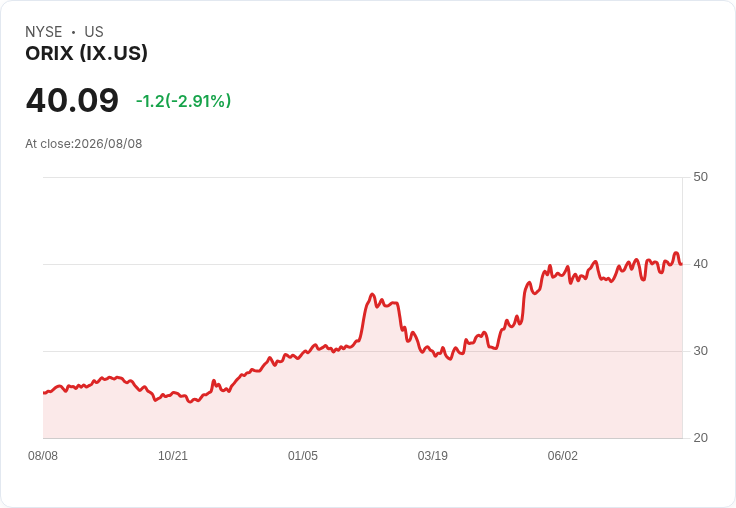Image resolution: width=736 pixels, height=508 pixels.
Task: Click the chart line's highest point near 41
Action: tap(676, 253)
